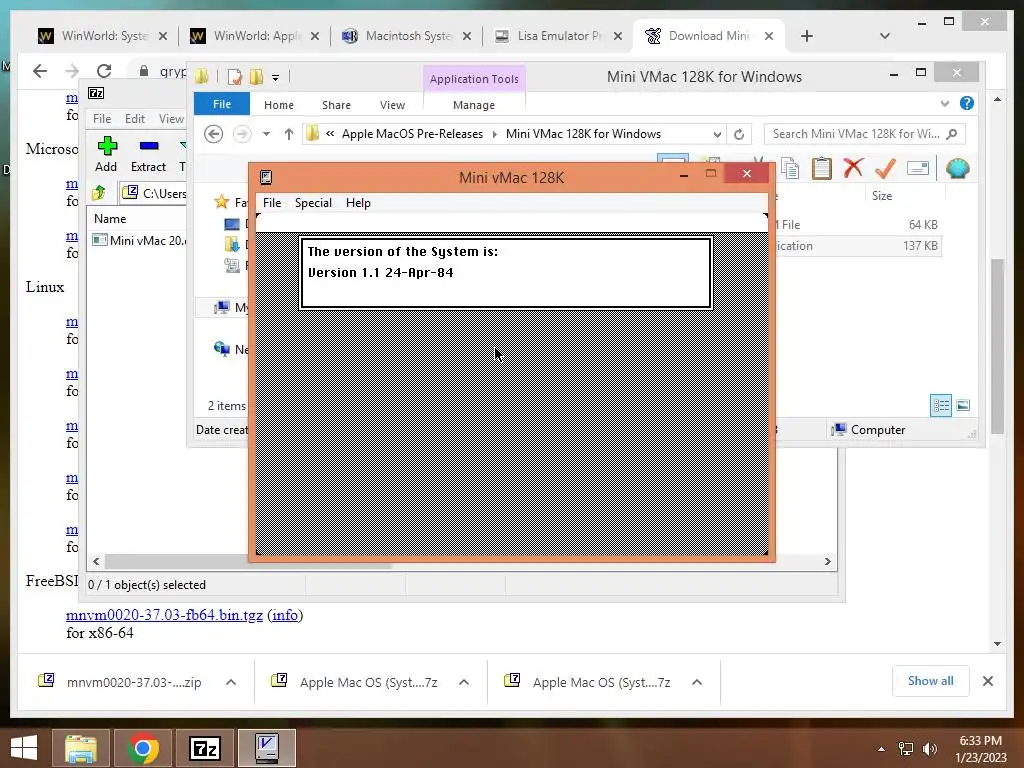Reload the Chrome page
The image size is (1024, 768).
coord(104,71)
